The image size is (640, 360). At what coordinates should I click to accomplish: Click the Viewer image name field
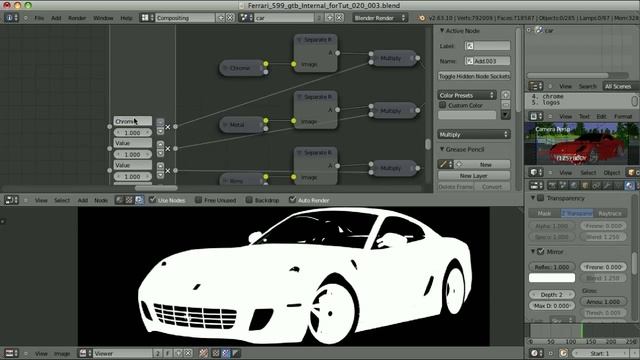[x=122, y=353]
